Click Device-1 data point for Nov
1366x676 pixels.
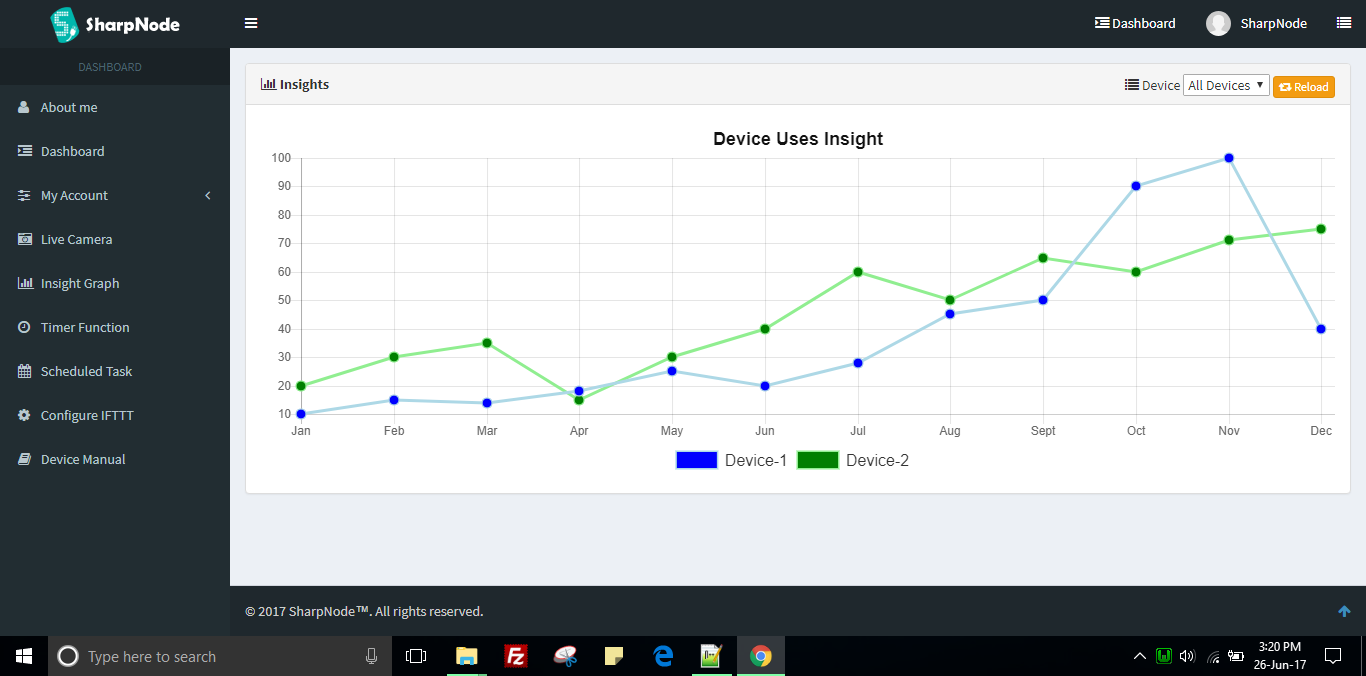pos(1229,158)
